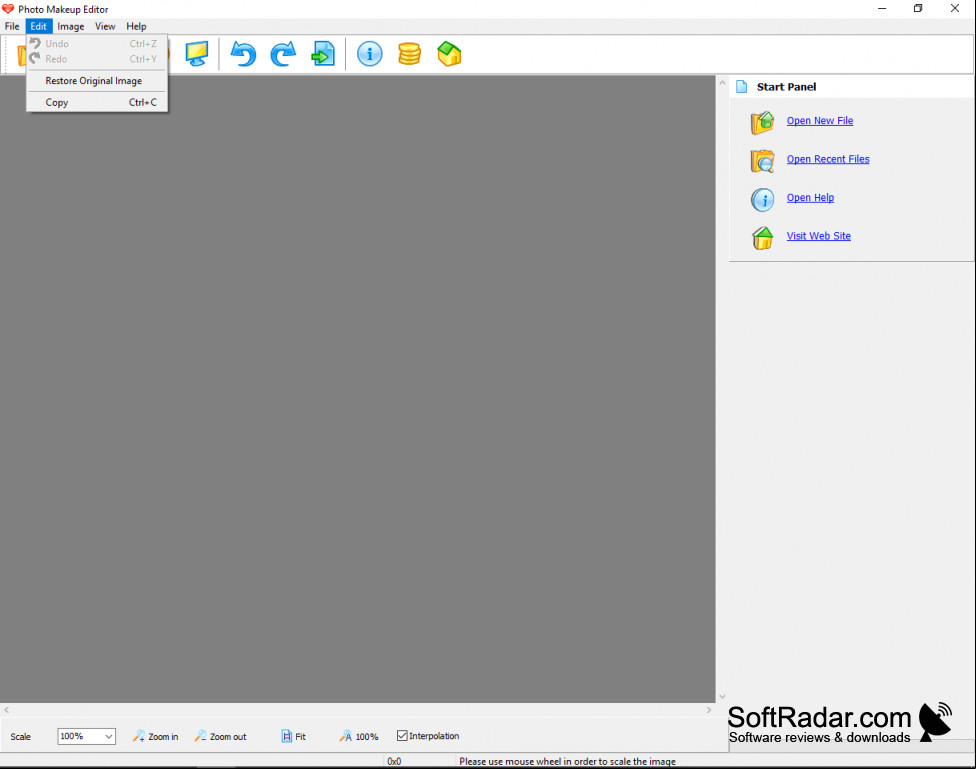Click the gold coins toolbar icon
The image size is (976, 769).
pyautogui.click(x=409, y=54)
